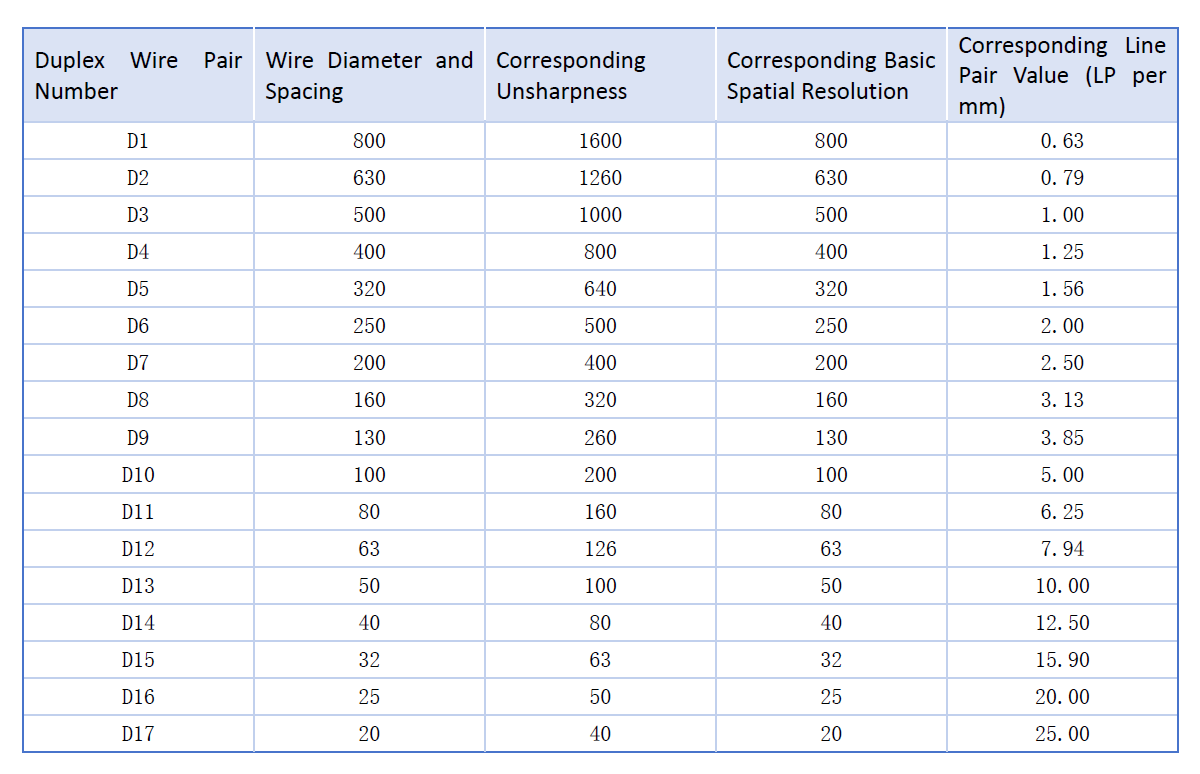
Task: Click the unsharpness value 1600
Action: coord(600,141)
